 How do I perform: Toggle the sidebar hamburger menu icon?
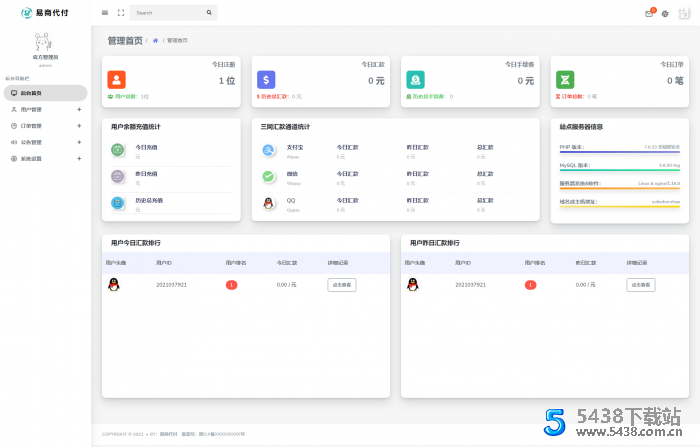pos(105,13)
